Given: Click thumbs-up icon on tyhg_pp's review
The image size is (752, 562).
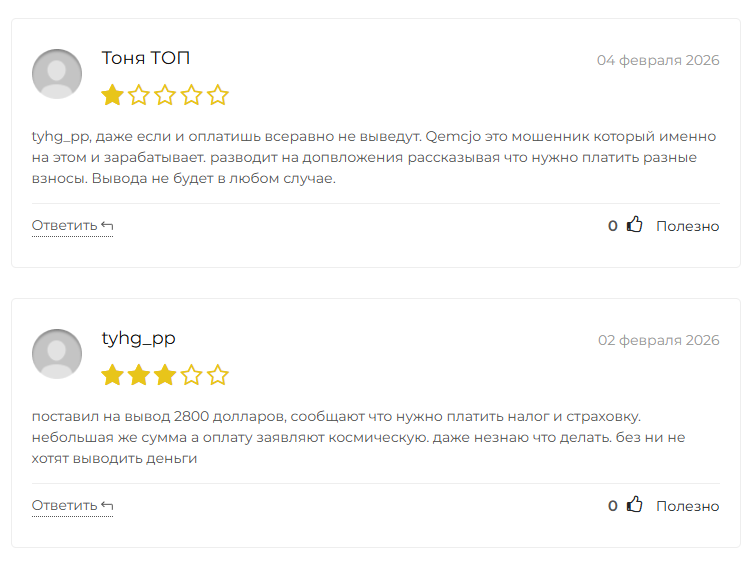Looking at the screenshot, I should 634,505.
